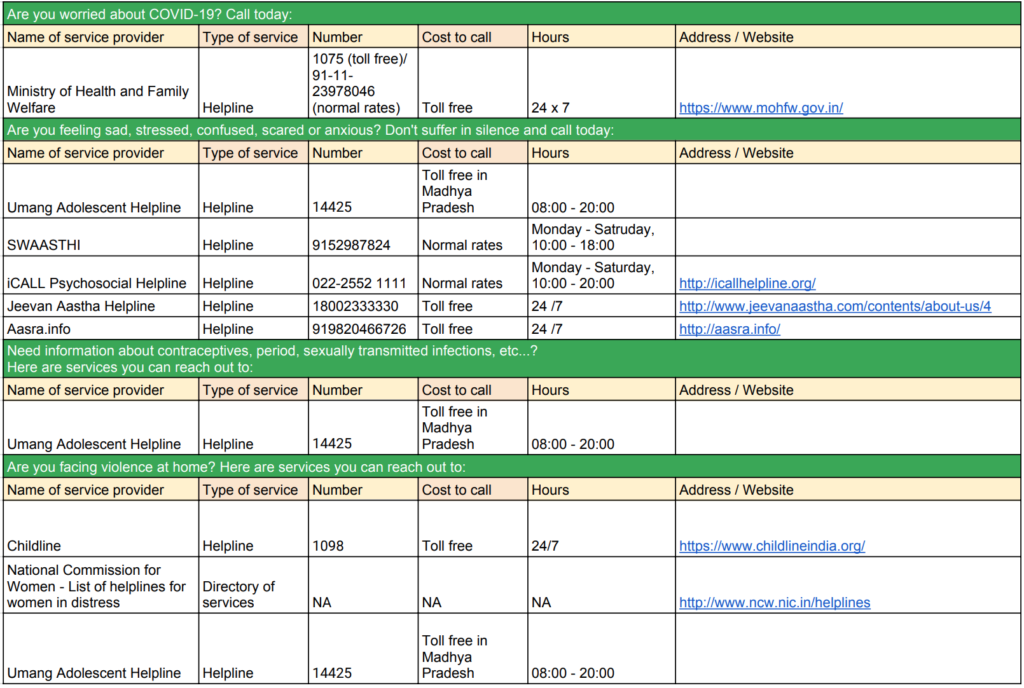Select the number '18002333330'
The height and width of the screenshot is (688, 1024).
pos(355,306)
